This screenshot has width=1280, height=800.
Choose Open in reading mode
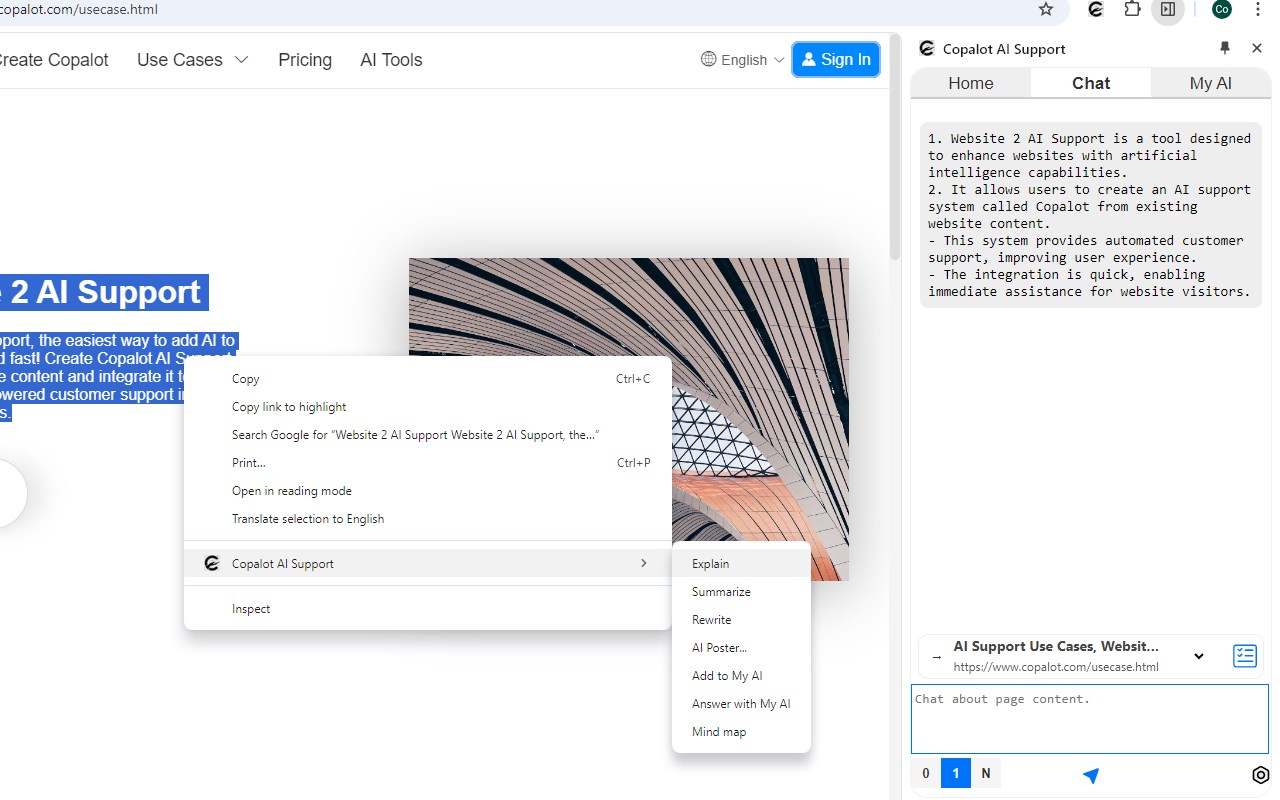tap(428, 491)
